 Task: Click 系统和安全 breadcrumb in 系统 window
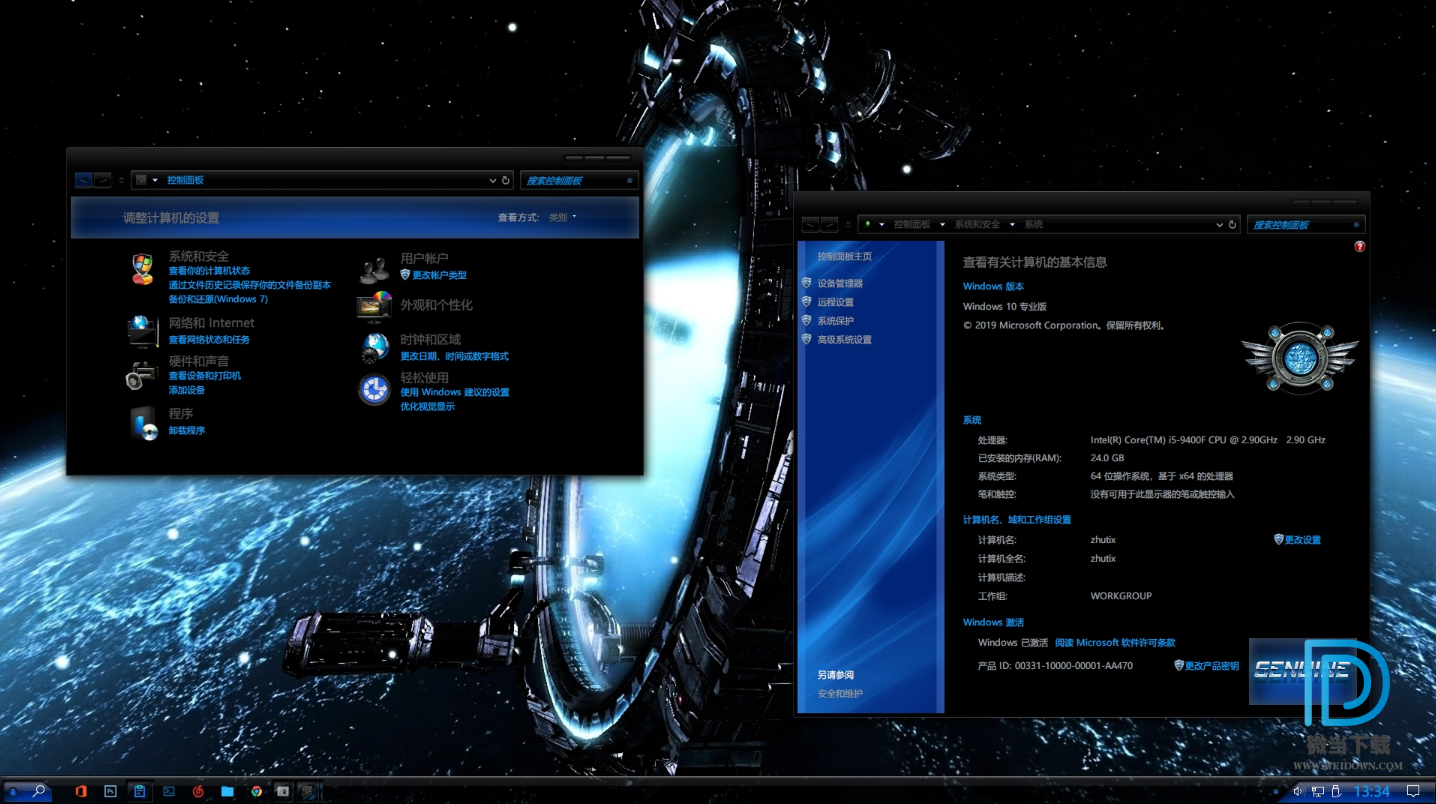pyautogui.click(x=977, y=225)
